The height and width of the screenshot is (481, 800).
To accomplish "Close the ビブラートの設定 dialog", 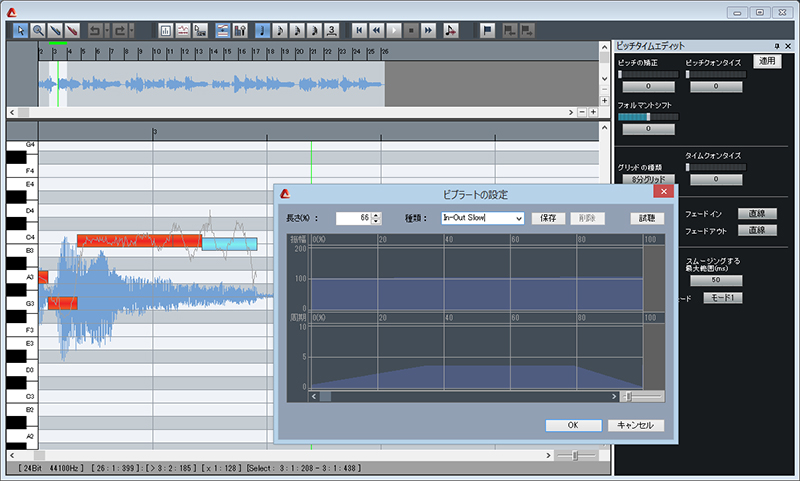I will (663, 192).
